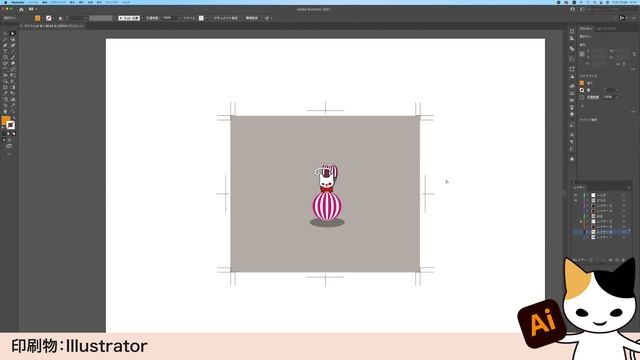Screen dimensions: 640x360
Task: Click the orange fill swatch in the toolbar
Action: tap(6, 120)
